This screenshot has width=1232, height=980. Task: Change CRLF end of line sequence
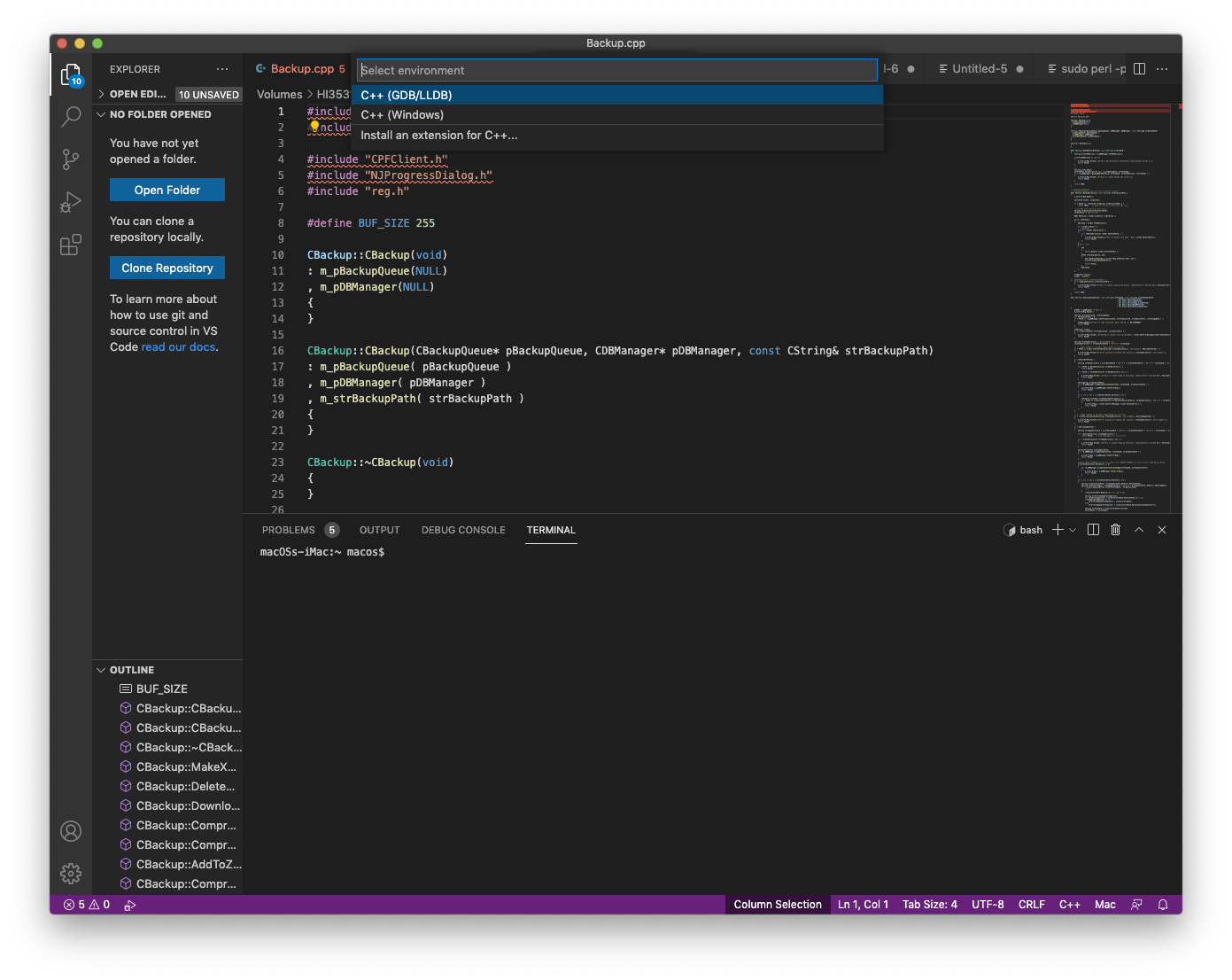tap(1032, 905)
